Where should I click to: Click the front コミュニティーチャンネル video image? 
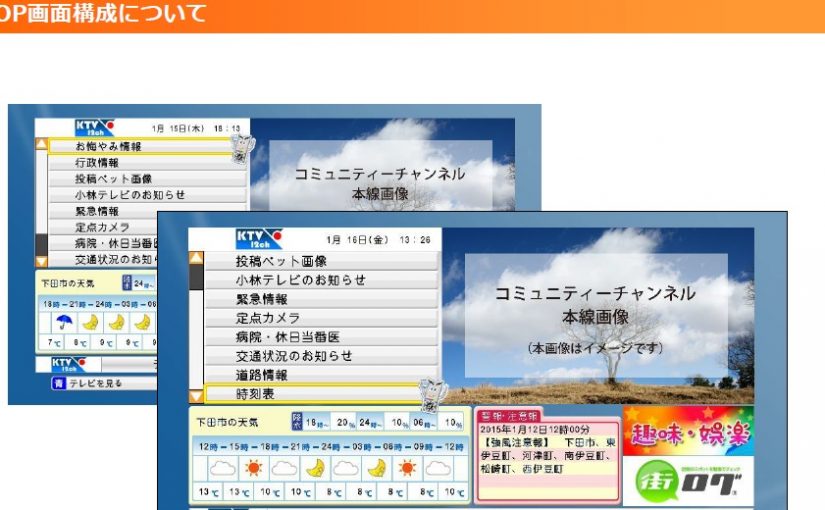tap(596, 314)
